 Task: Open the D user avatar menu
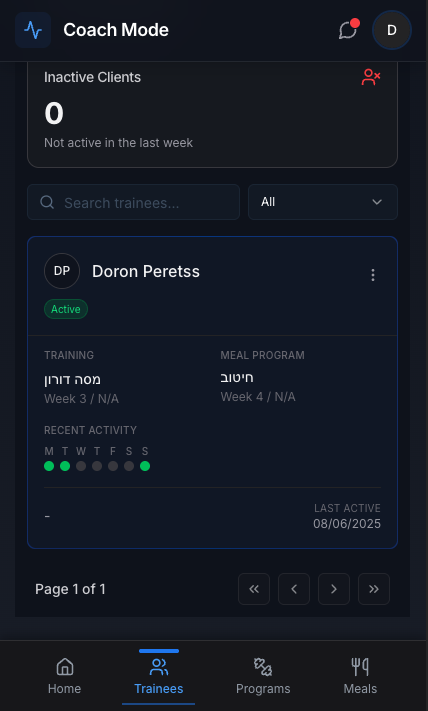[392, 30]
